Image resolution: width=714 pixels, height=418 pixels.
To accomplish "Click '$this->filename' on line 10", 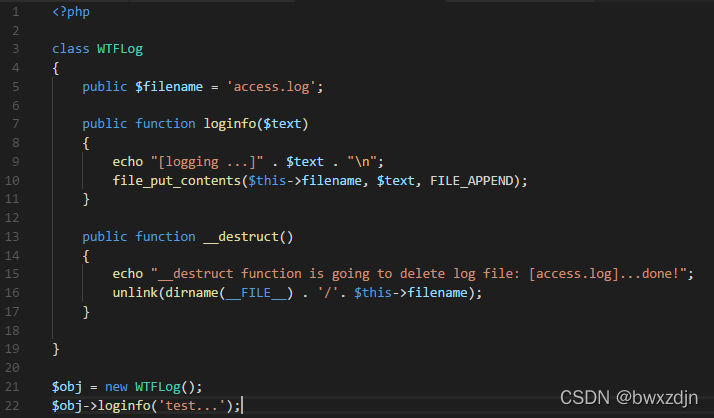I will 305,181.
